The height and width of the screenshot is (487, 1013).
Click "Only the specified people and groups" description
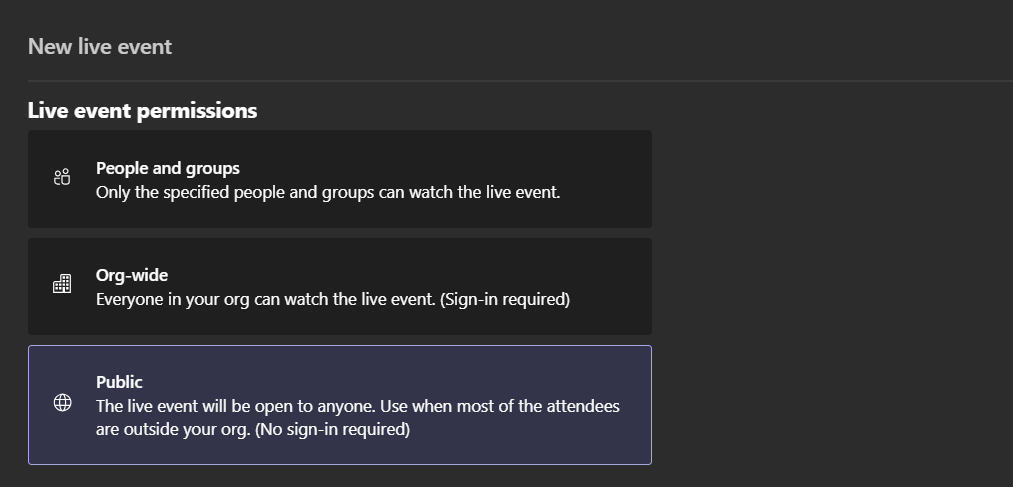(x=230, y=192)
